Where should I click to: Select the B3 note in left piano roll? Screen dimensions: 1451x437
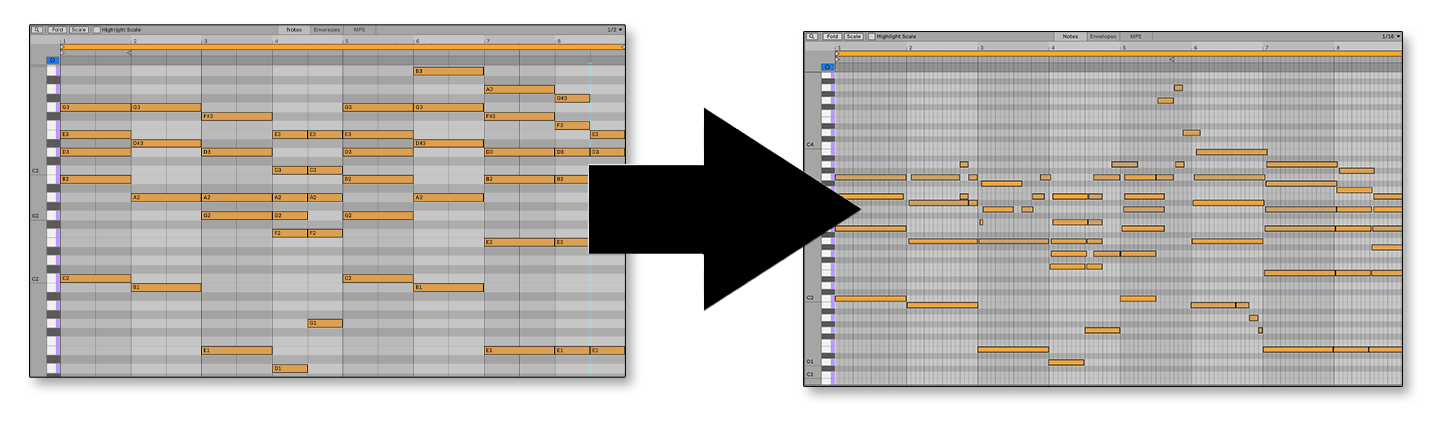(448, 72)
